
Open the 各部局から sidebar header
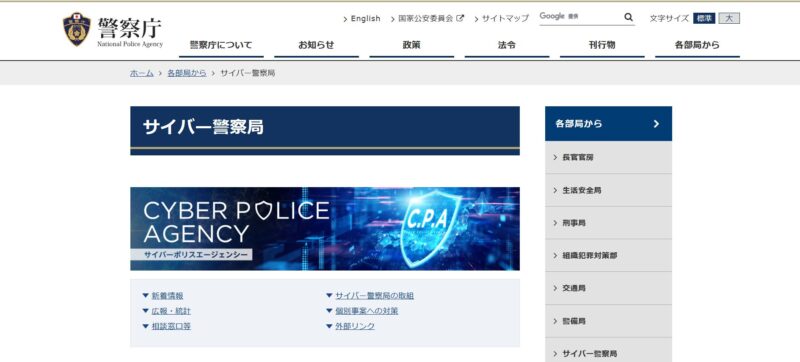[x=608, y=123]
